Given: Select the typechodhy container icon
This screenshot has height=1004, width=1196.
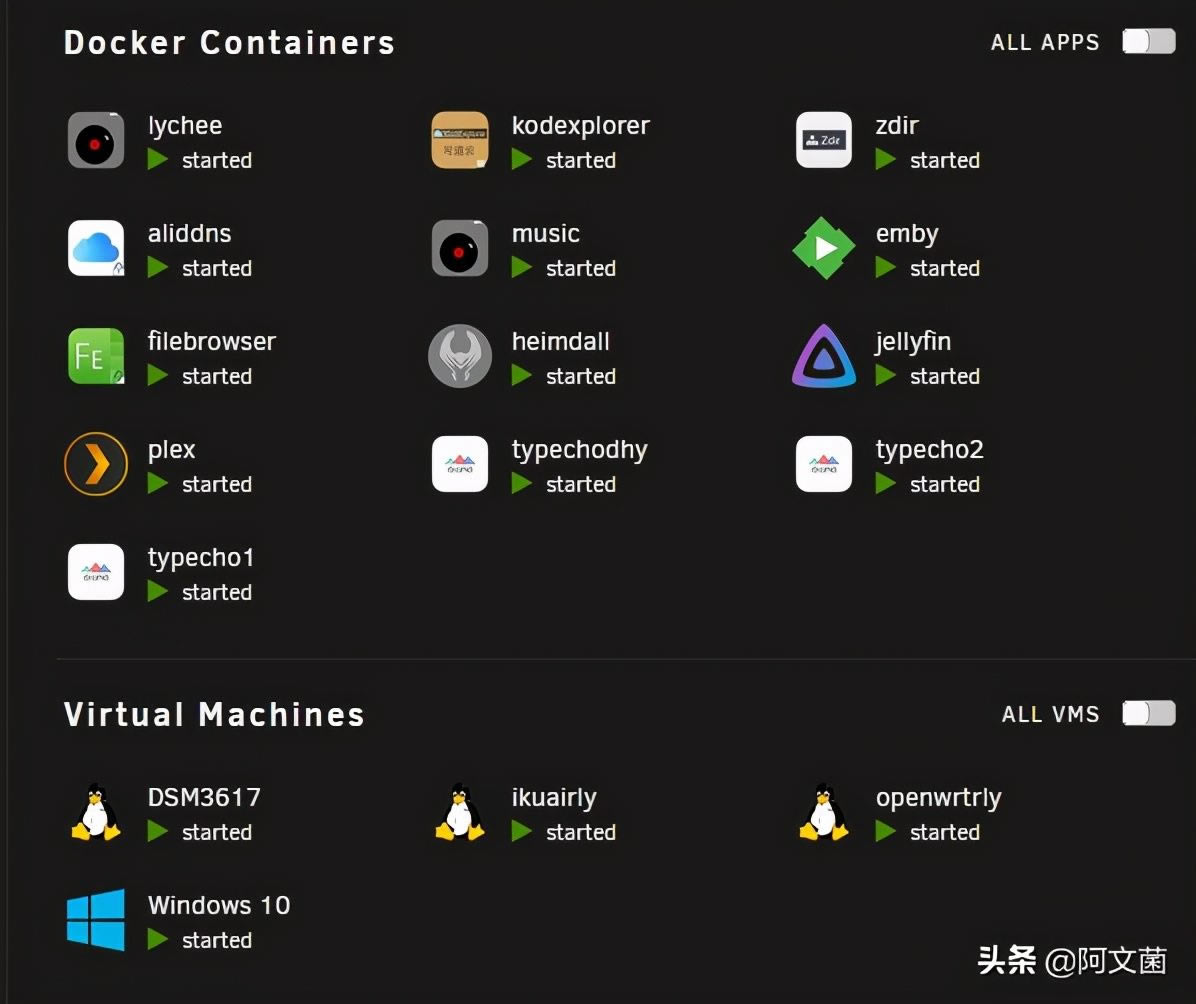Looking at the screenshot, I should 460,464.
